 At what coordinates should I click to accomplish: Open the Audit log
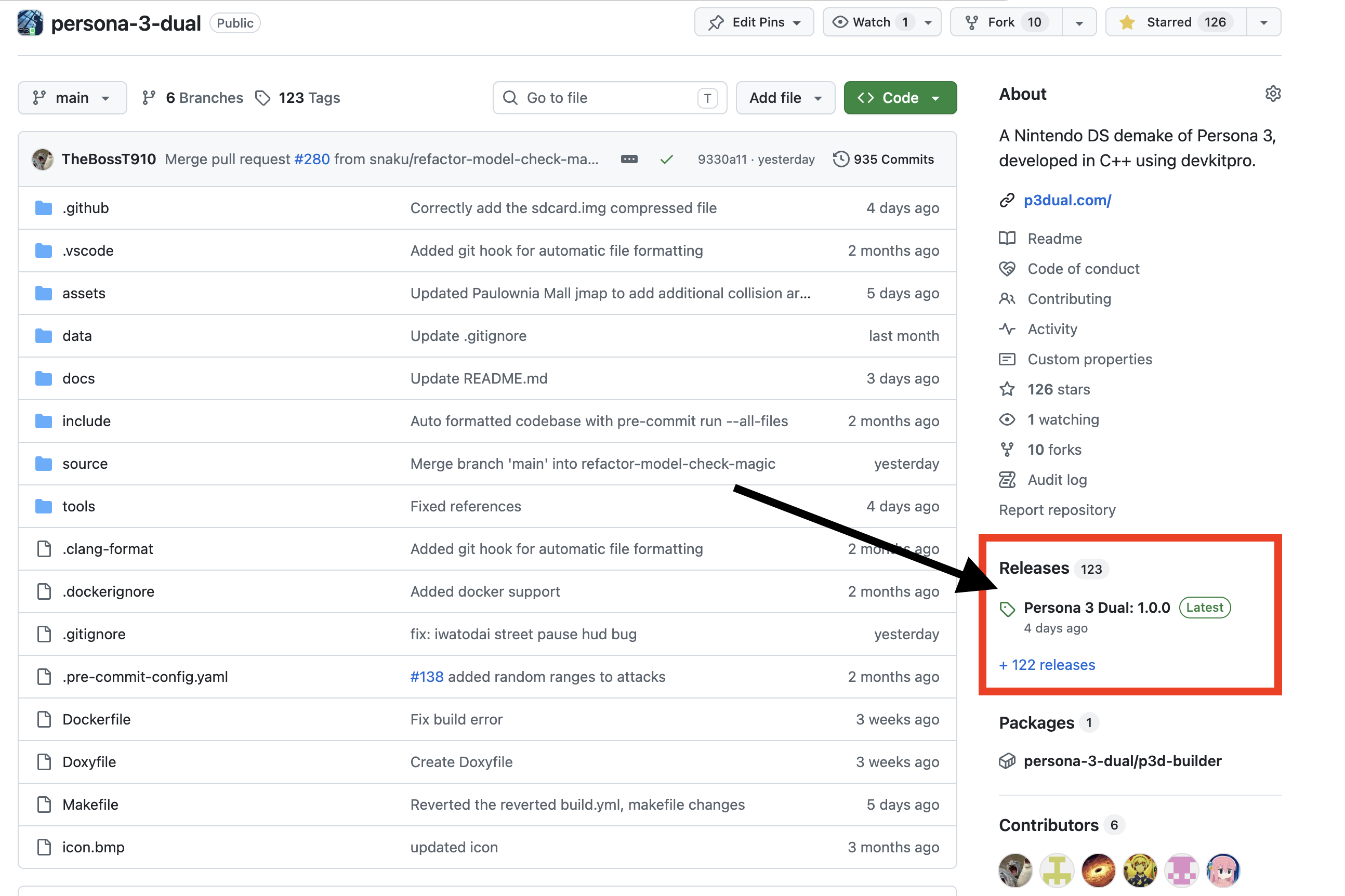pos(1057,480)
